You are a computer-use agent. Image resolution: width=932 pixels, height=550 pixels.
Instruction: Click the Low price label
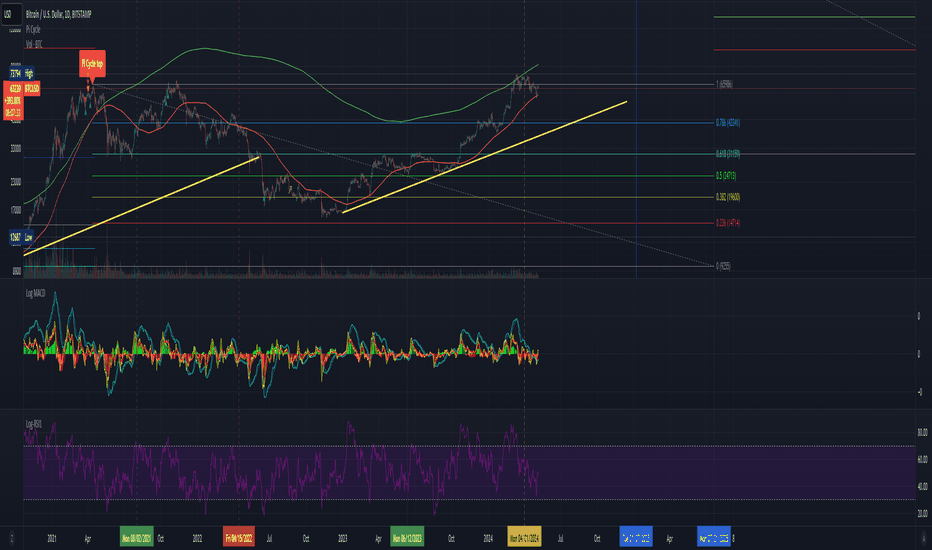pyautogui.click(x=29, y=237)
